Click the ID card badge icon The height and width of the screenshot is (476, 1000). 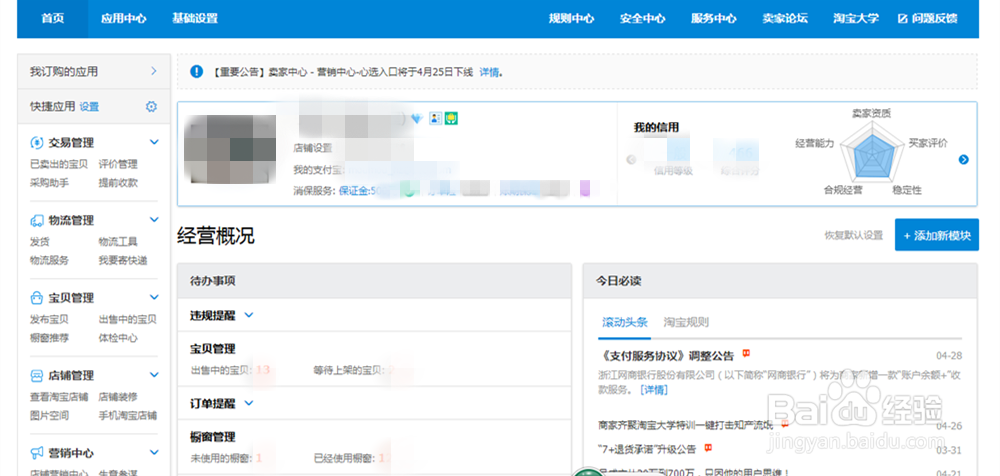436,119
